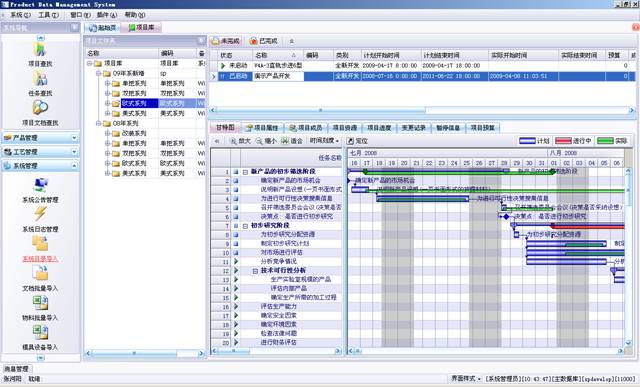Toggle the 已完成 filter button
Viewport: 640px width, 387px height.
264,41
